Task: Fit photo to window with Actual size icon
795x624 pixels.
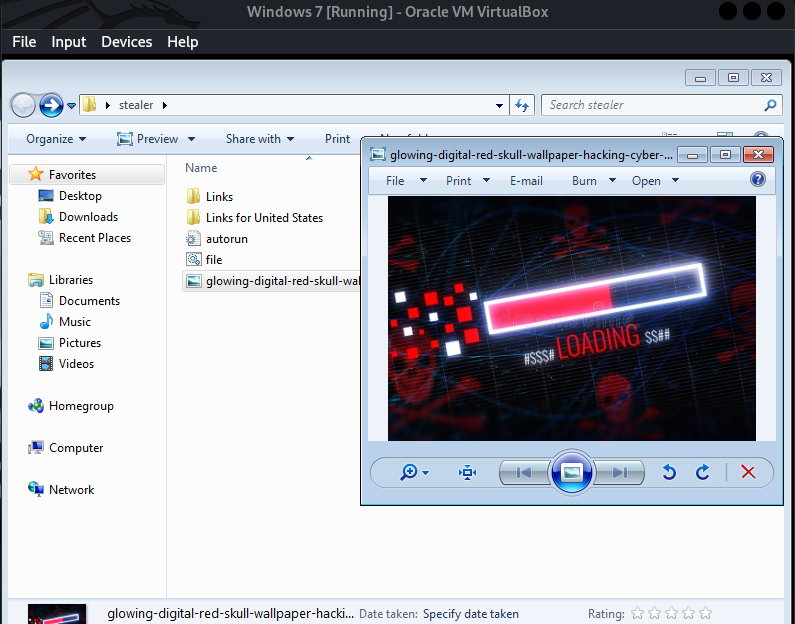Action: 467,472
